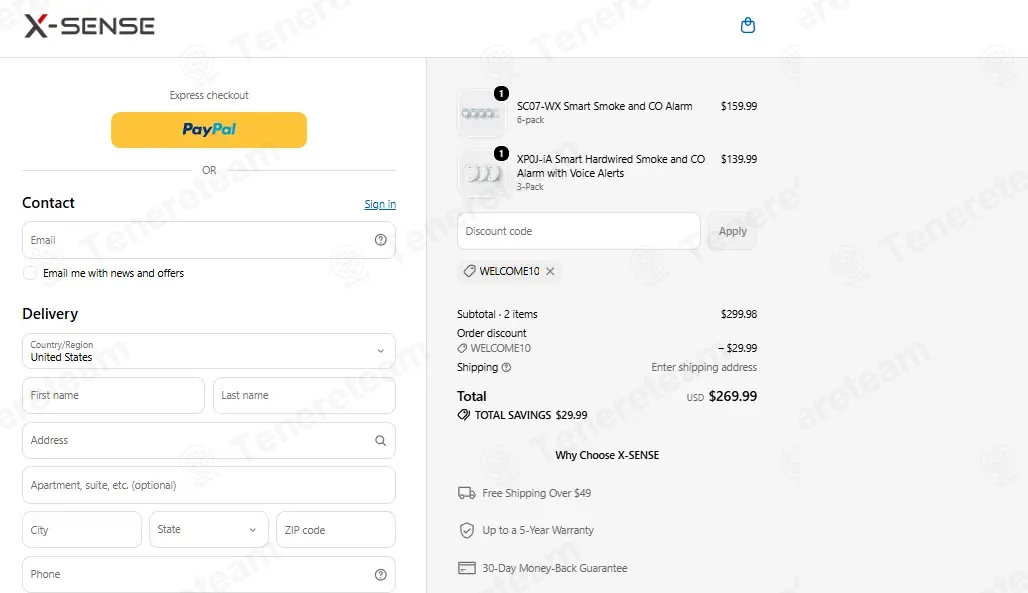This screenshot has width=1028, height=593.
Task: Click Free Shipping Over $49 text
Action: (536, 493)
